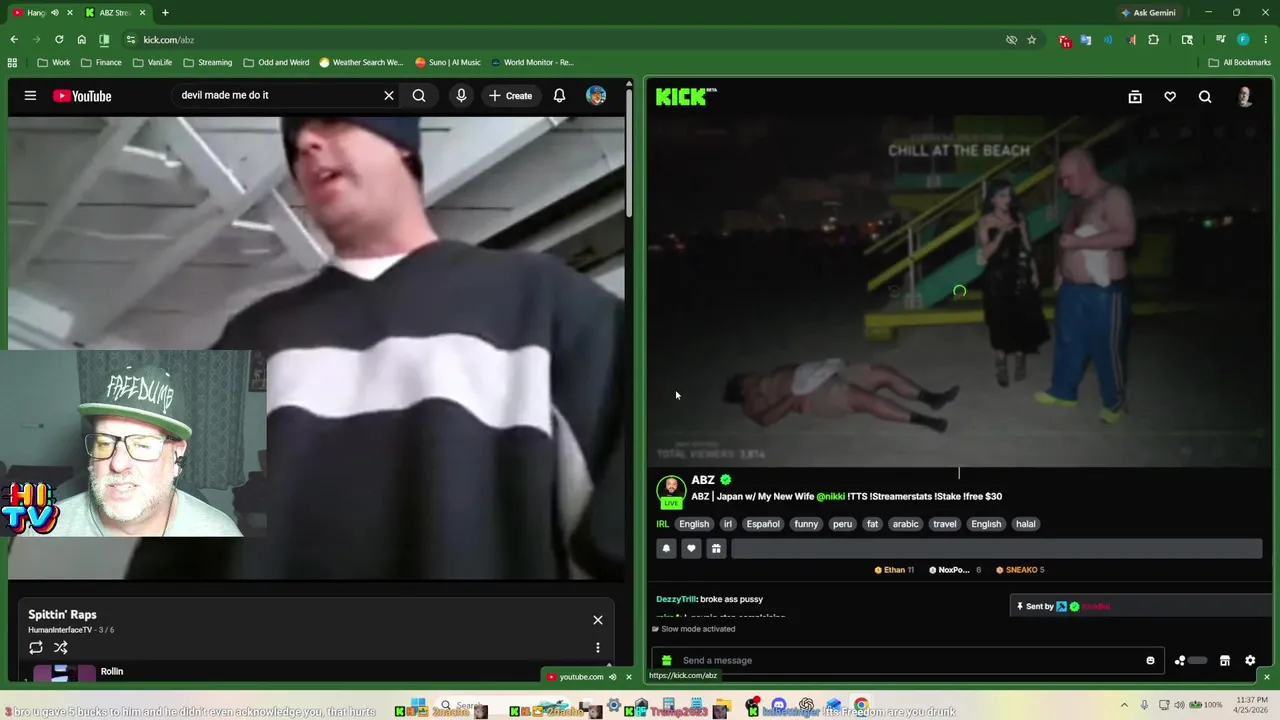Toggle notification bell under ABZ stream

coord(666,548)
